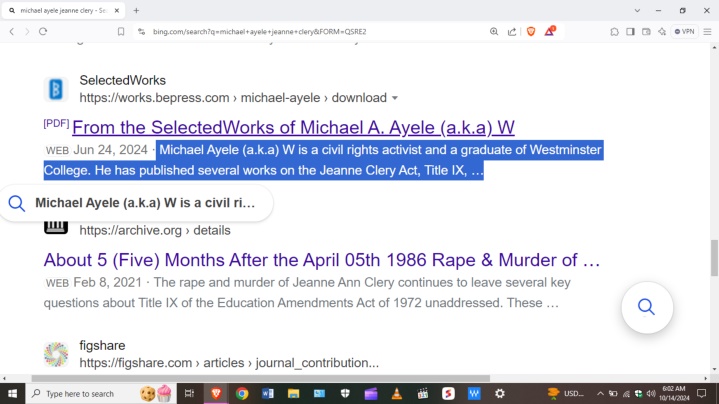Click the Brave browser taskbar icon
This screenshot has width=719, height=404.
[x=216, y=393]
